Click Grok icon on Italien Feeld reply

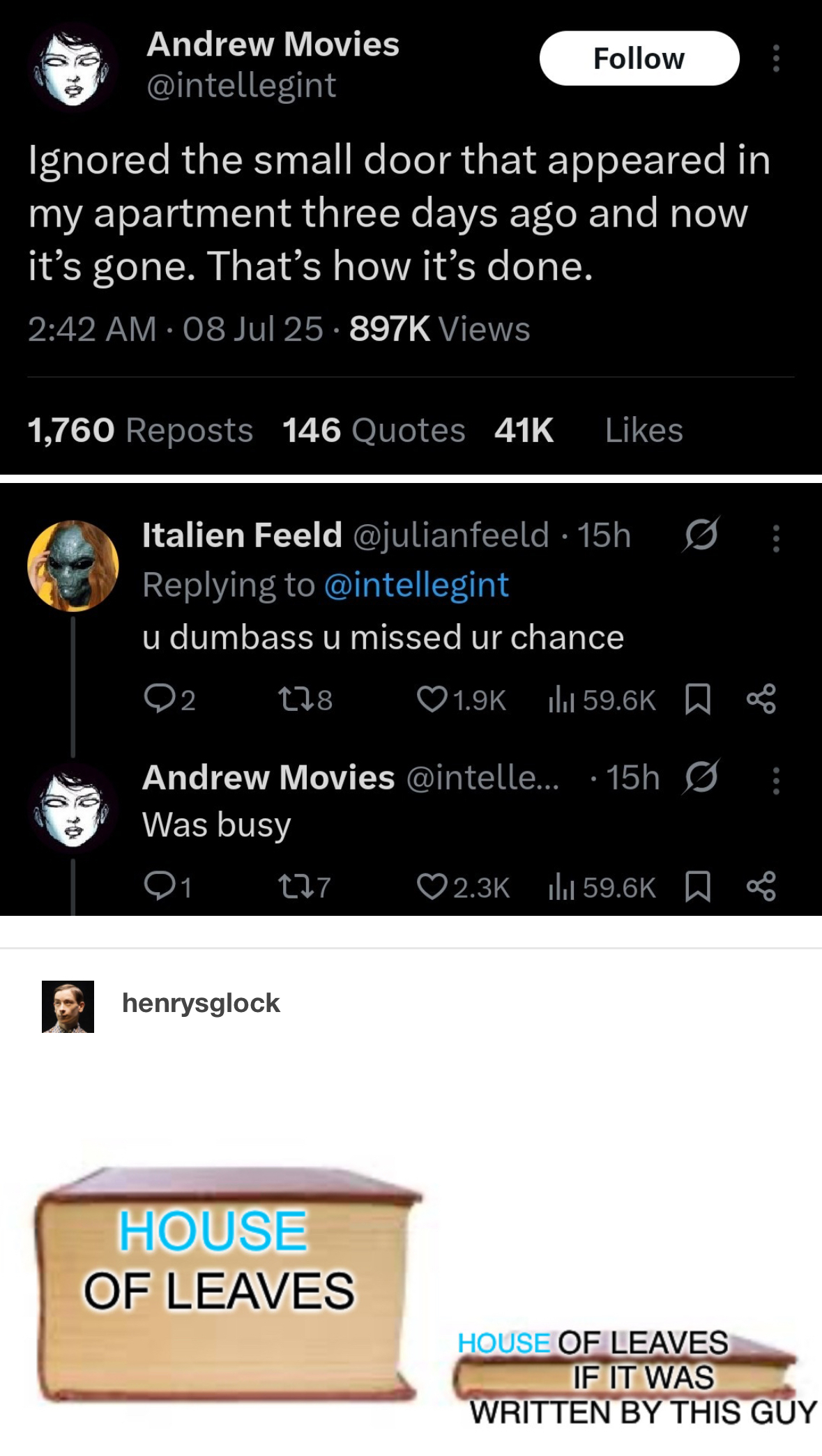pyautogui.click(x=701, y=535)
